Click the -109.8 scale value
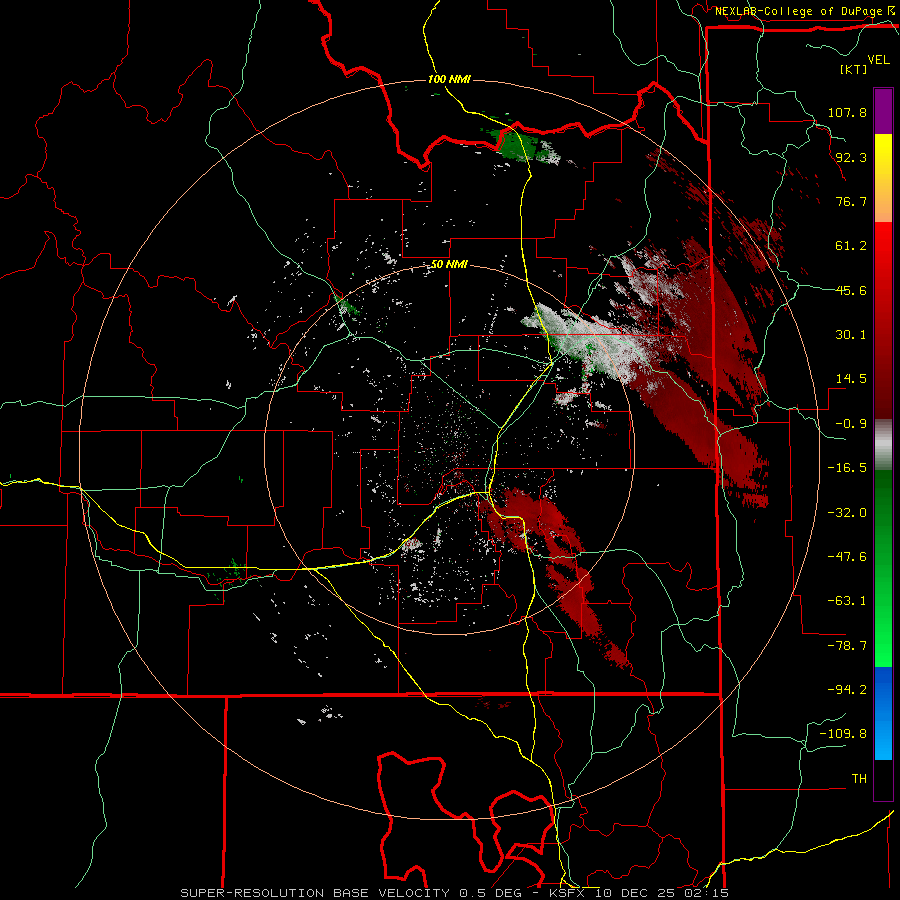The height and width of the screenshot is (900, 900). click(x=844, y=734)
